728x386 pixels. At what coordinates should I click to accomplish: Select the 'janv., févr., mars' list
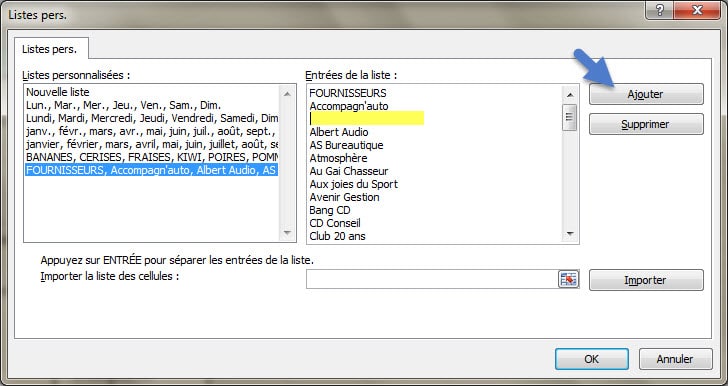click(x=152, y=131)
